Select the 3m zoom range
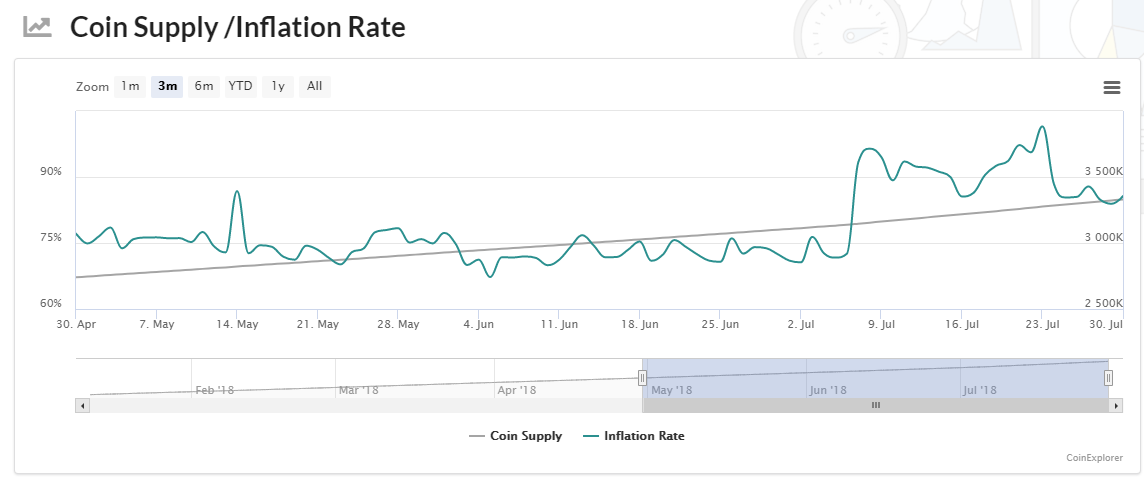Viewport: 1144px width, 482px height. (167, 87)
